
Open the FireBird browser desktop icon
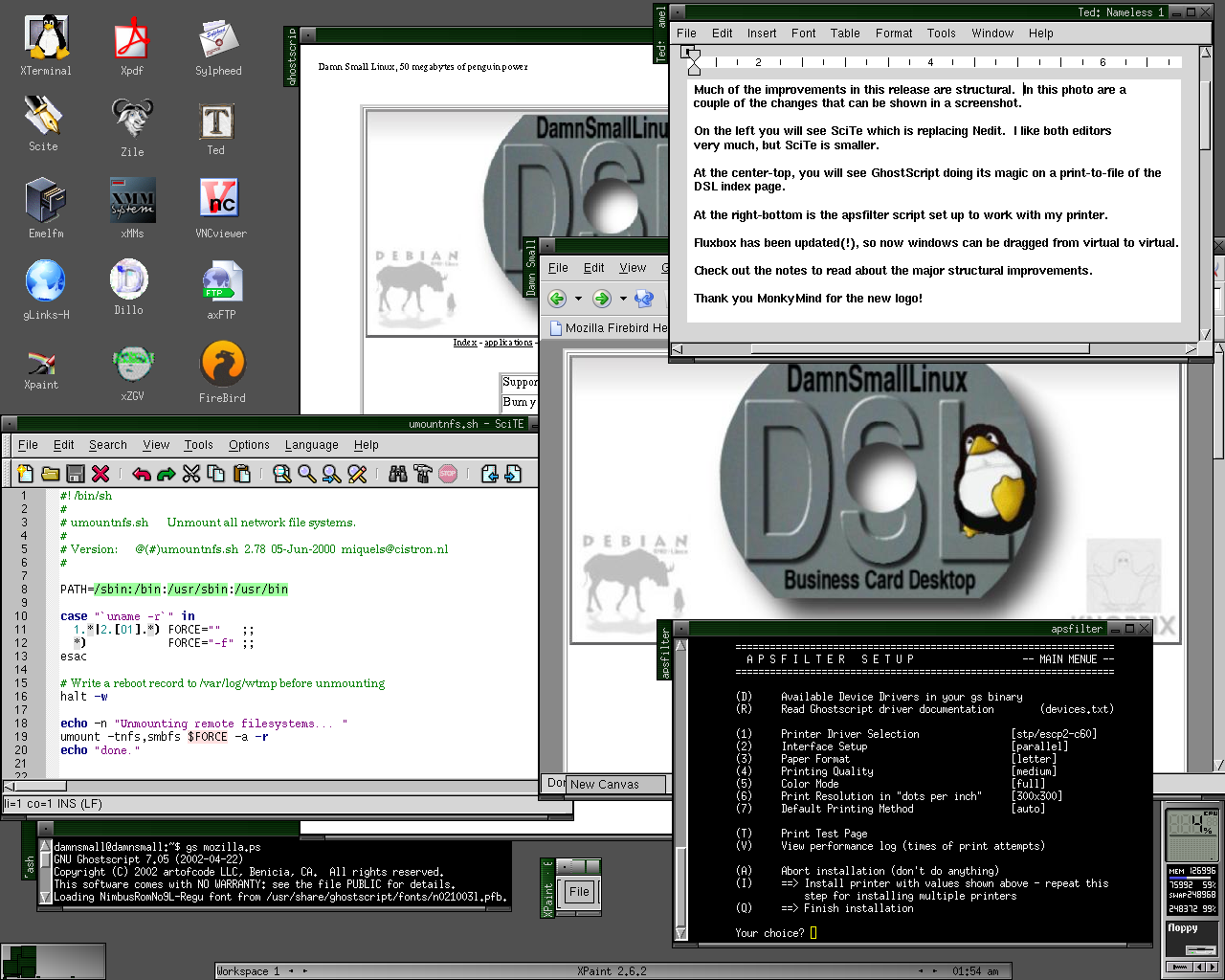click(222, 371)
